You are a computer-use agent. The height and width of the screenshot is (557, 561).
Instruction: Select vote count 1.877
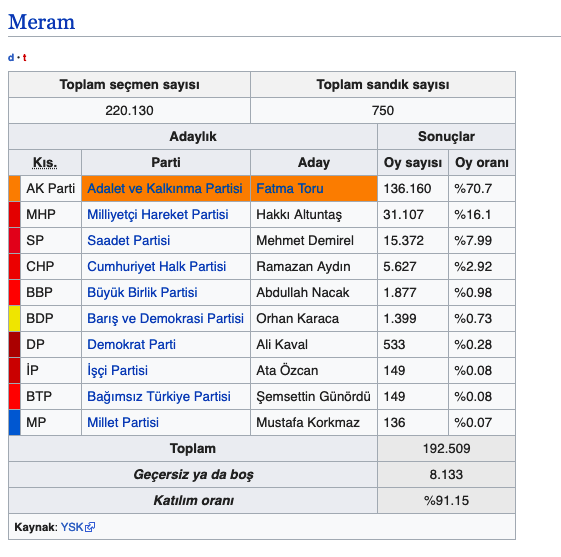pyautogui.click(x=400, y=293)
